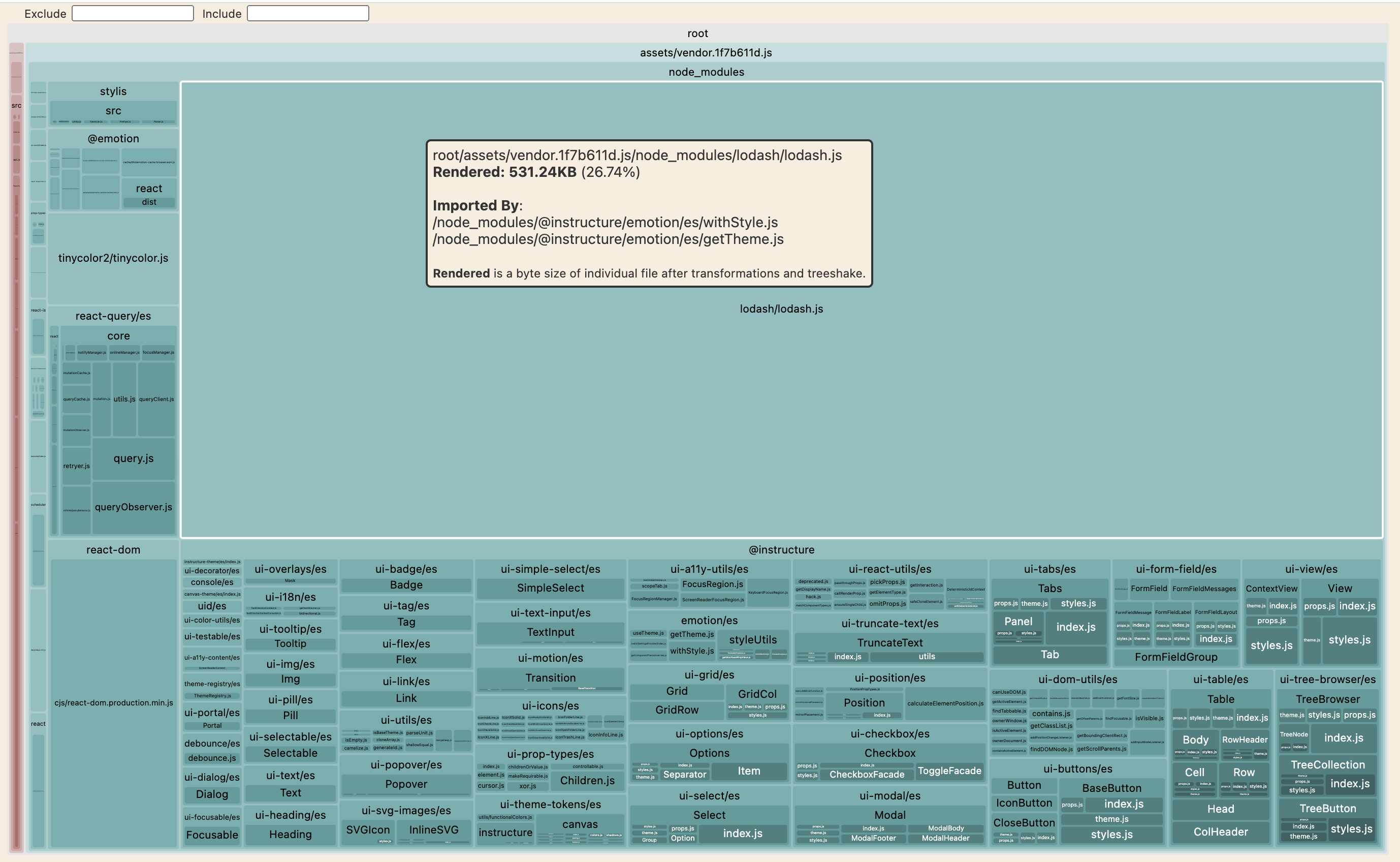
Task: Select the assets/vendor.1f7b611d.js bar
Action: [x=707, y=52]
